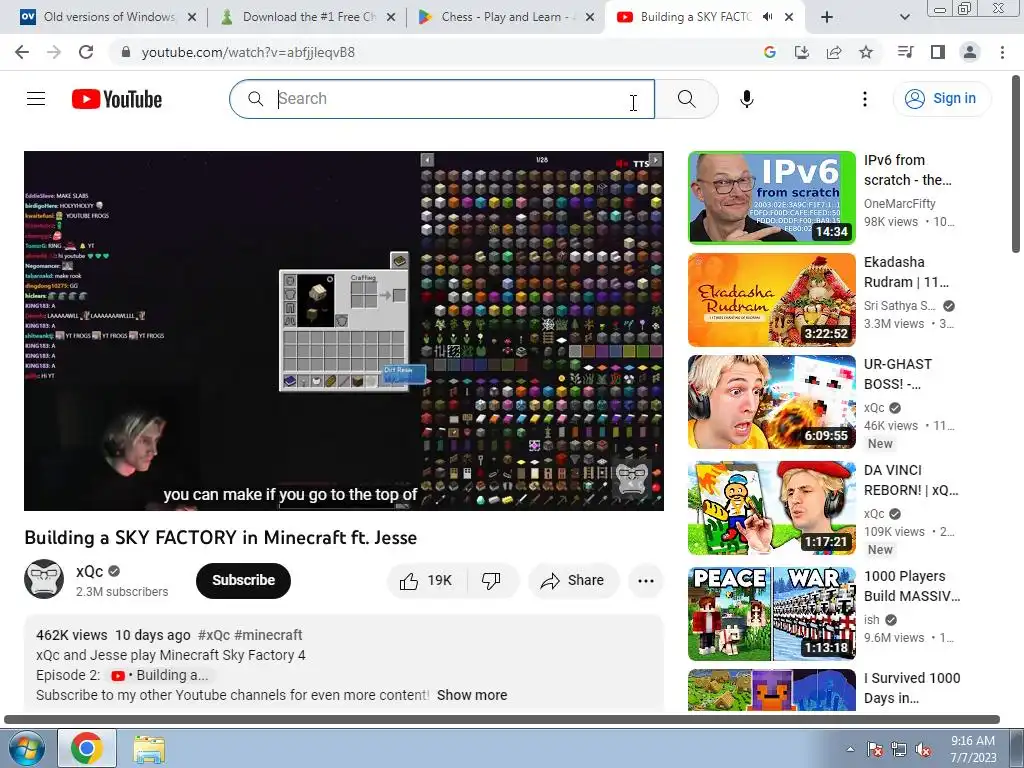Viewport: 1024px width, 768px height.
Task: Switch to Old versions of Windows tab
Action: pos(108,17)
